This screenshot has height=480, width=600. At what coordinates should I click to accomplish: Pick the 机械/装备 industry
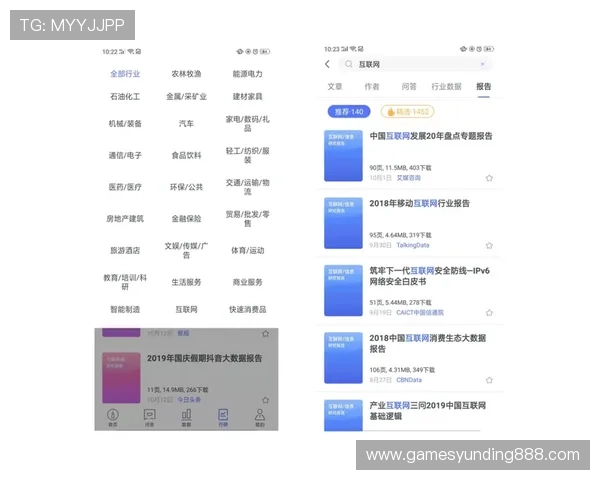pyautogui.click(x=125, y=124)
